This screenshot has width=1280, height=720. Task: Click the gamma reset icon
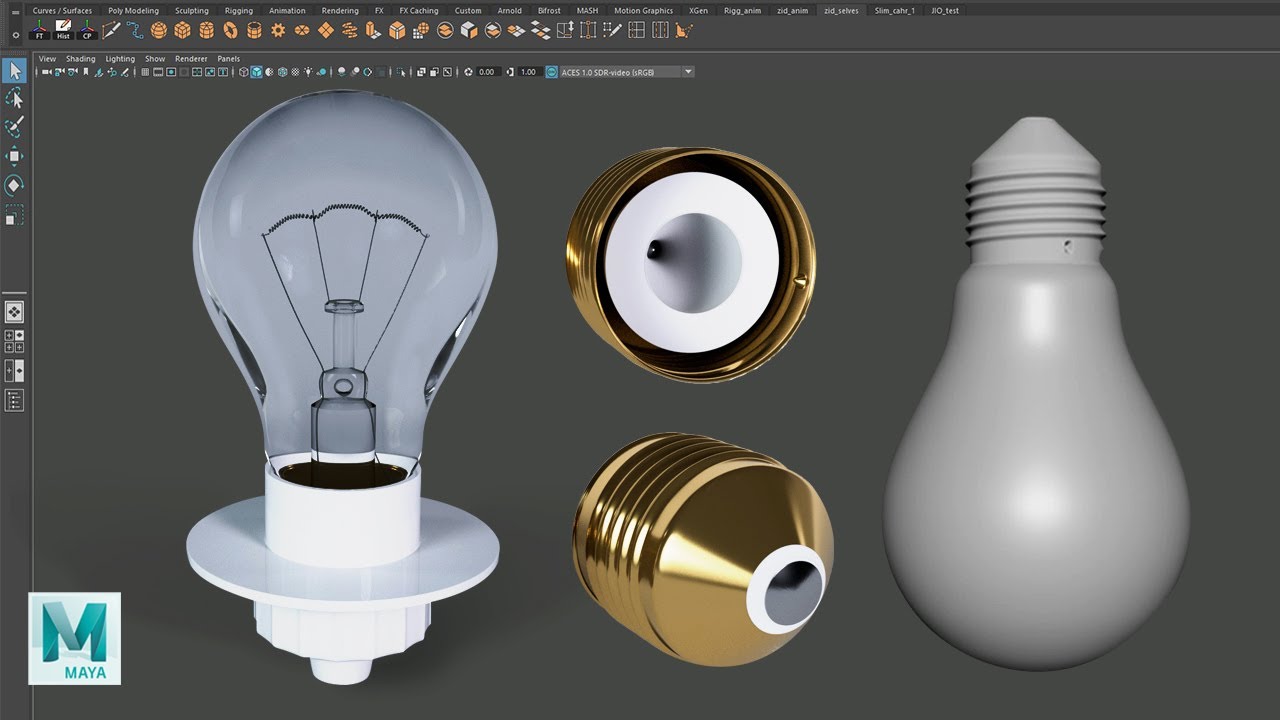click(x=510, y=72)
